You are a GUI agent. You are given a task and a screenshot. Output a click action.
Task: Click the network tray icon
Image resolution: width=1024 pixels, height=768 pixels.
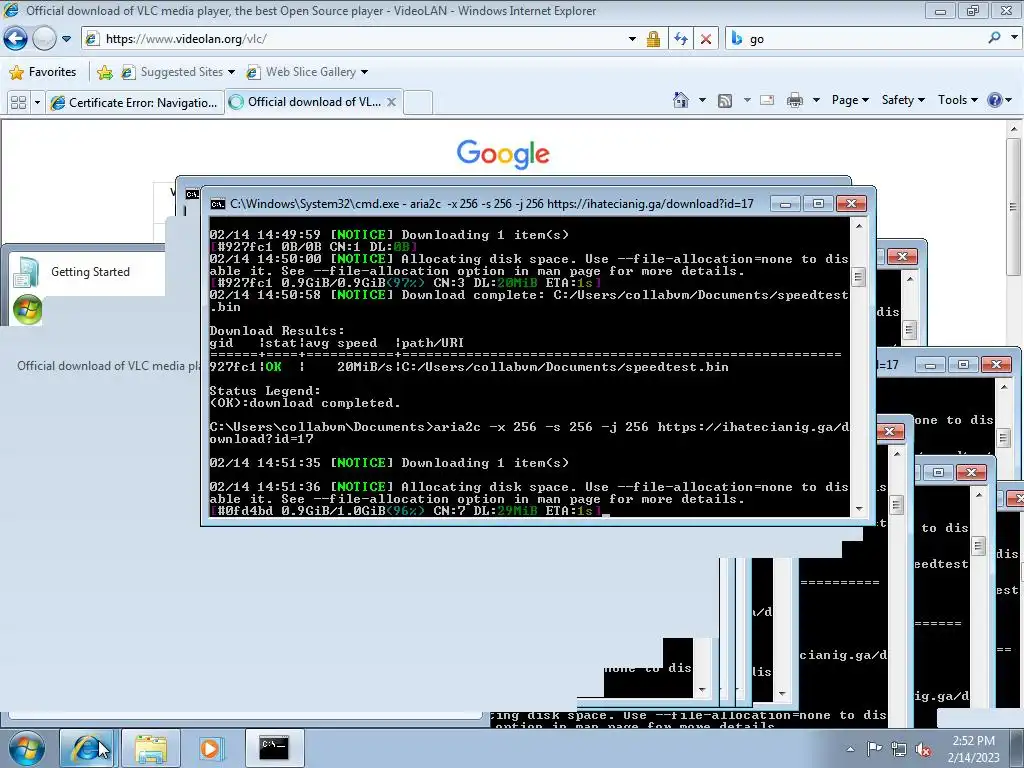point(899,749)
